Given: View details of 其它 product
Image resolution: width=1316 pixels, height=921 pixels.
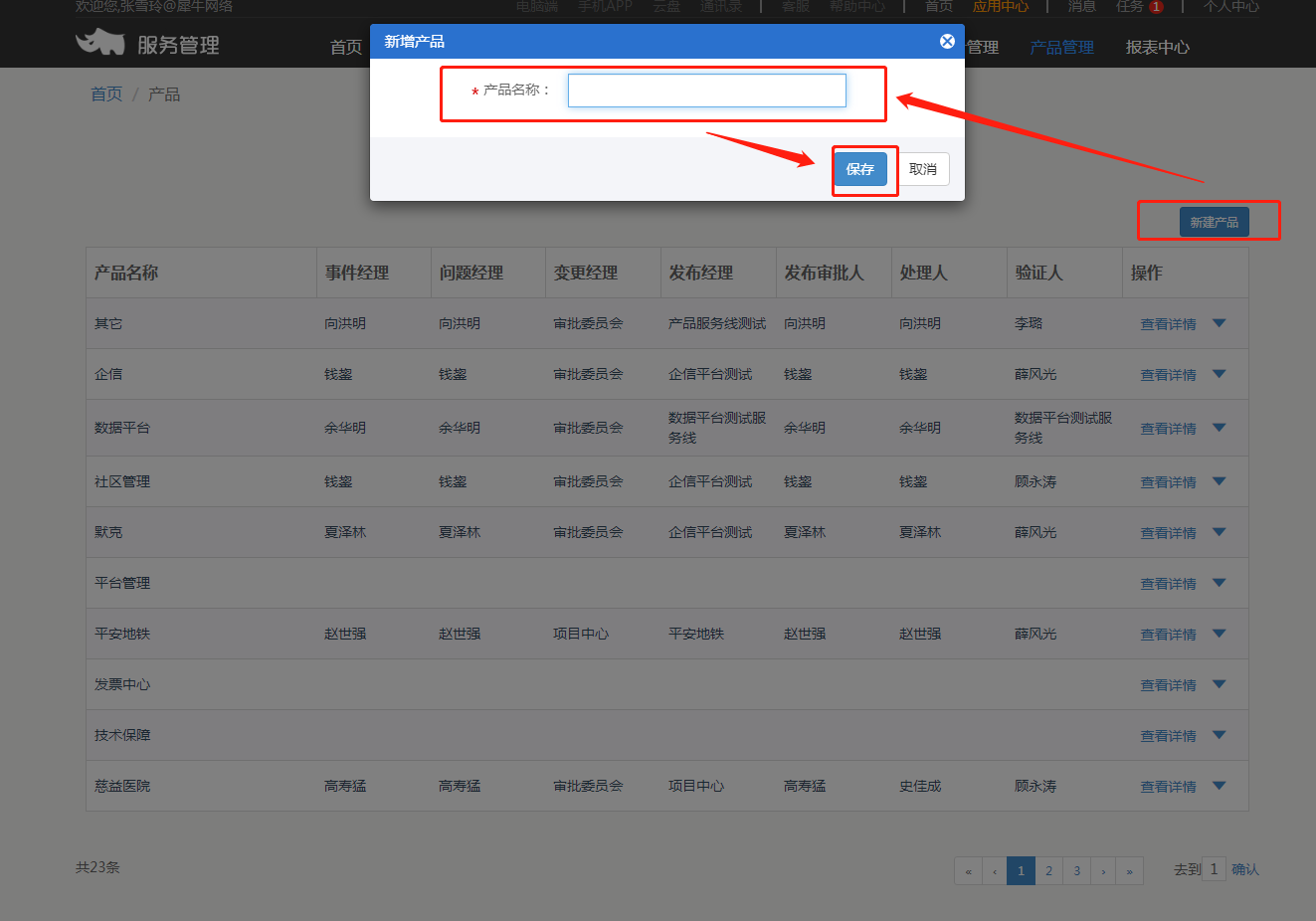Looking at the screenshot, I should 1168,324.
